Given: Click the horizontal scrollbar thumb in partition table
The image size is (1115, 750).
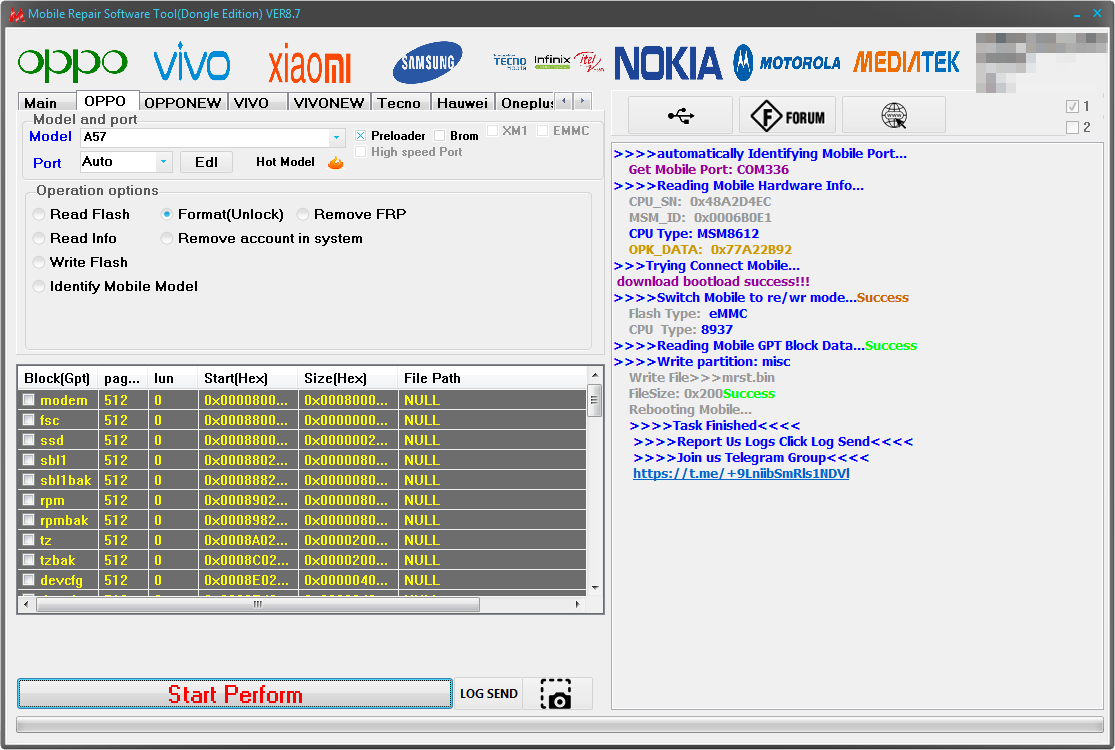Looking at the screenshot, I should pos(257,604).
